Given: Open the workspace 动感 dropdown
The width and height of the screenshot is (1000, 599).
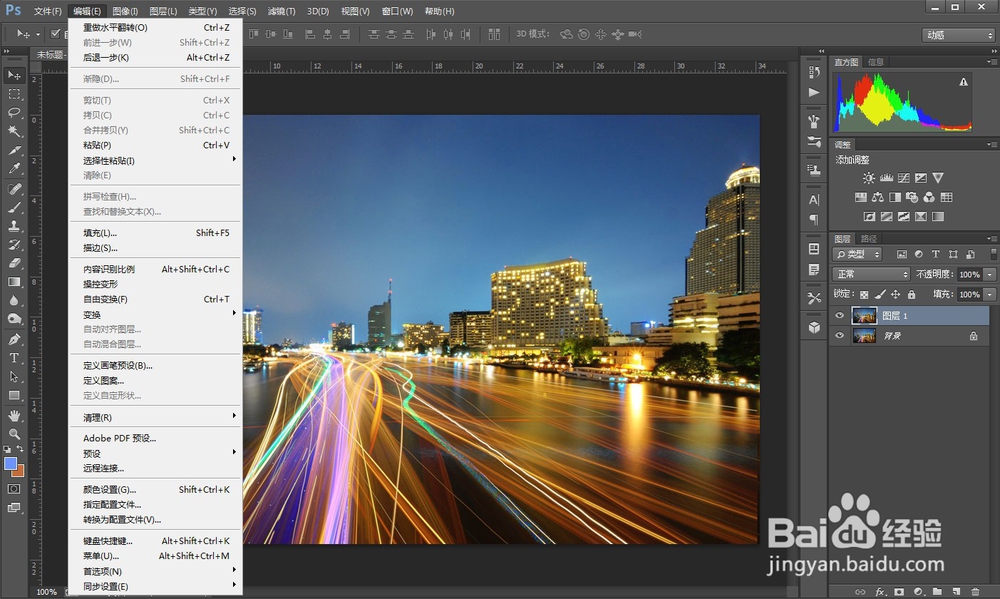Looking at the screenshot, I should pos(958,35).
